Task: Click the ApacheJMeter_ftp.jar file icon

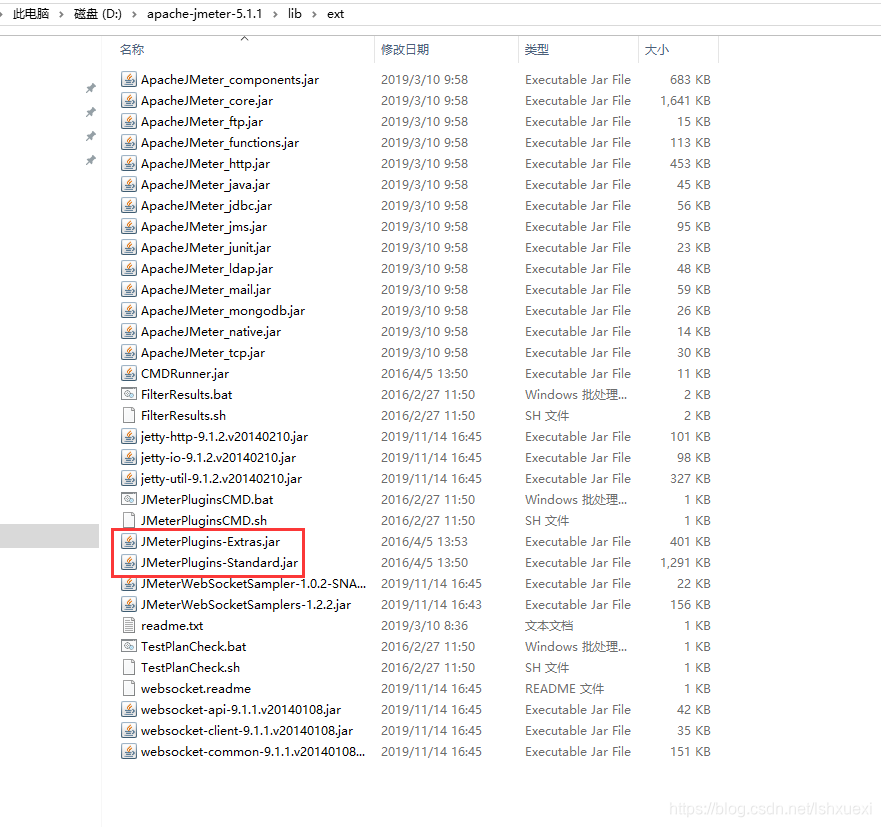Action: 129,121
